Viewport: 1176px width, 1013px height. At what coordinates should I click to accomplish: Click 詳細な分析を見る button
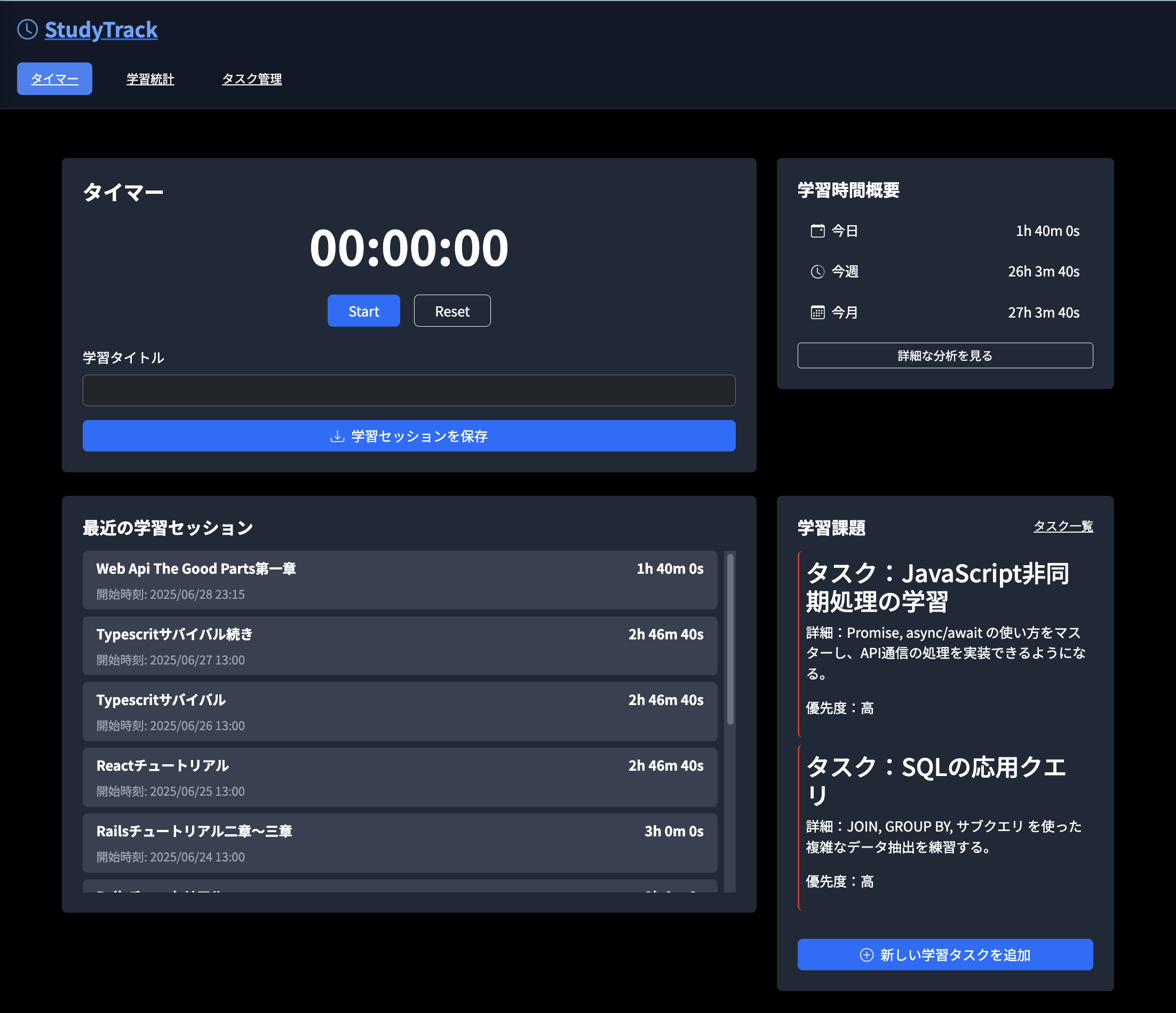coord(944,355)
